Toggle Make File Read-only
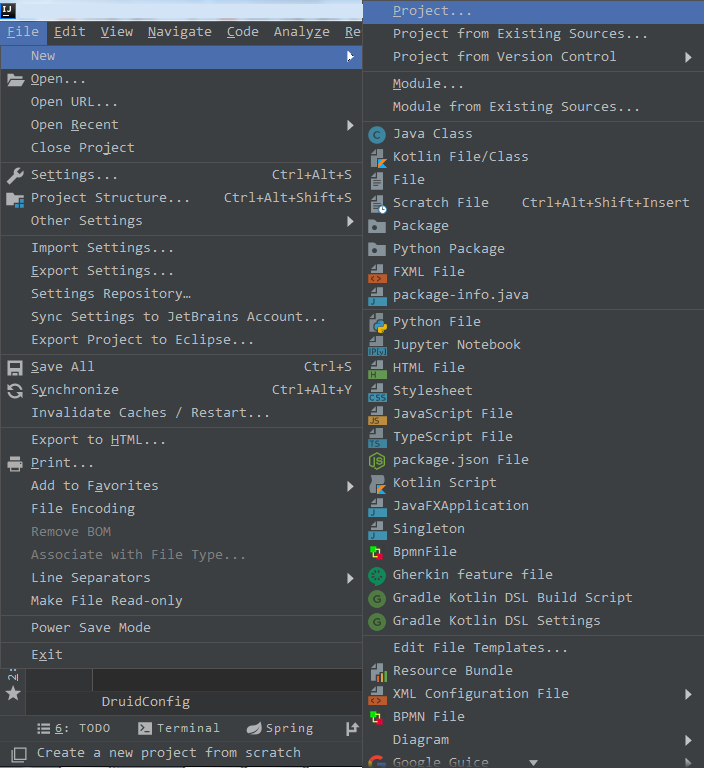This screenshot has height=768, width=704. pyautogui.click(x=106, y=601)
